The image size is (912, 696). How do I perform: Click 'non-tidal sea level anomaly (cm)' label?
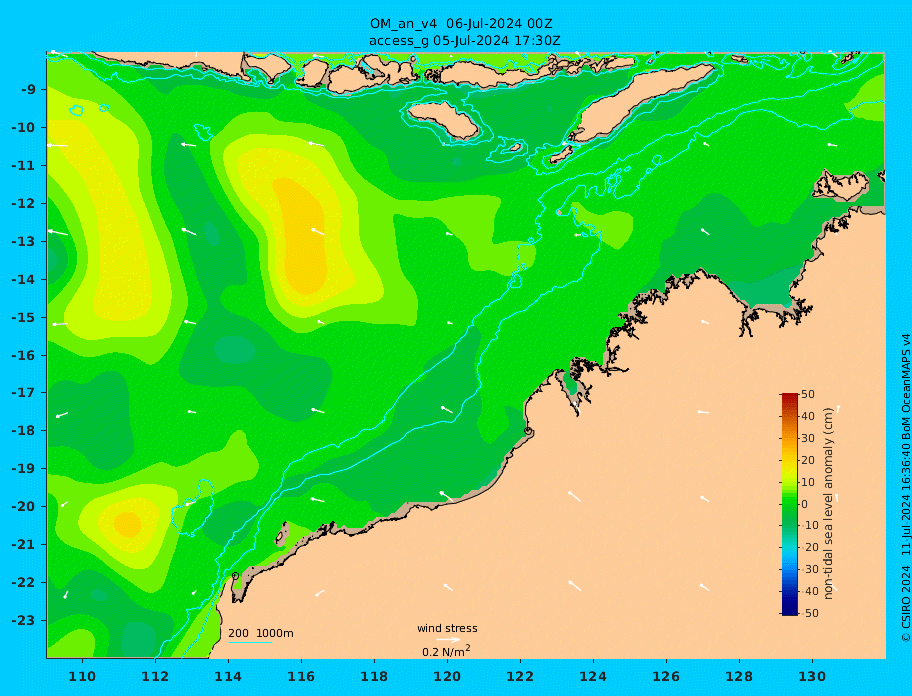click(x=829, y=504)
